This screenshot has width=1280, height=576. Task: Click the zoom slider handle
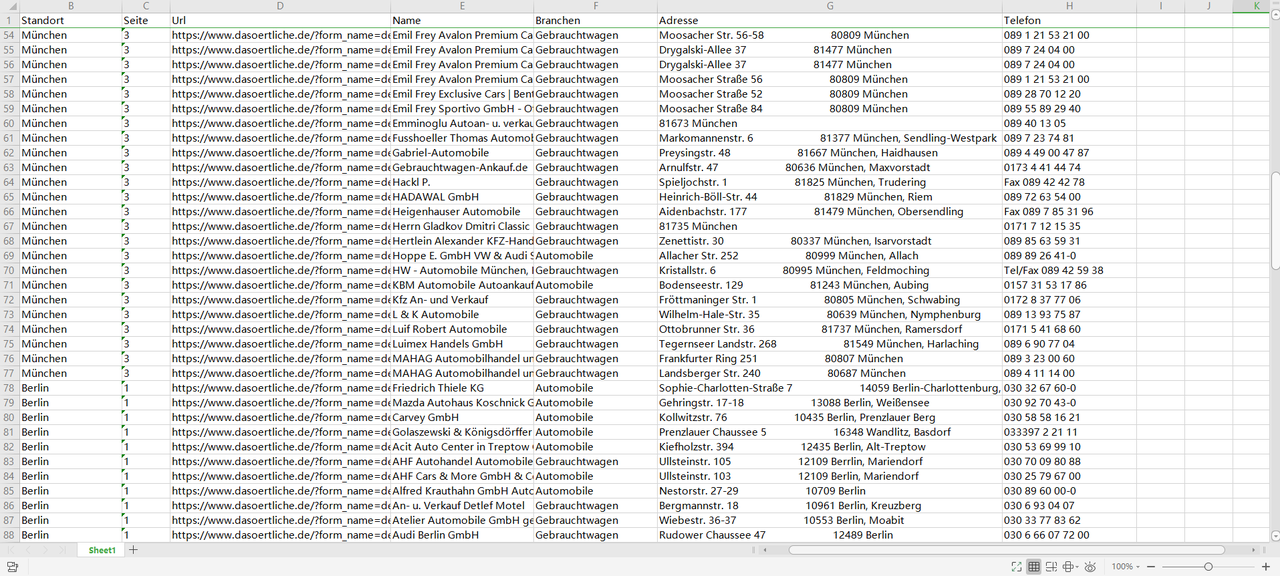click(1208, 566)
